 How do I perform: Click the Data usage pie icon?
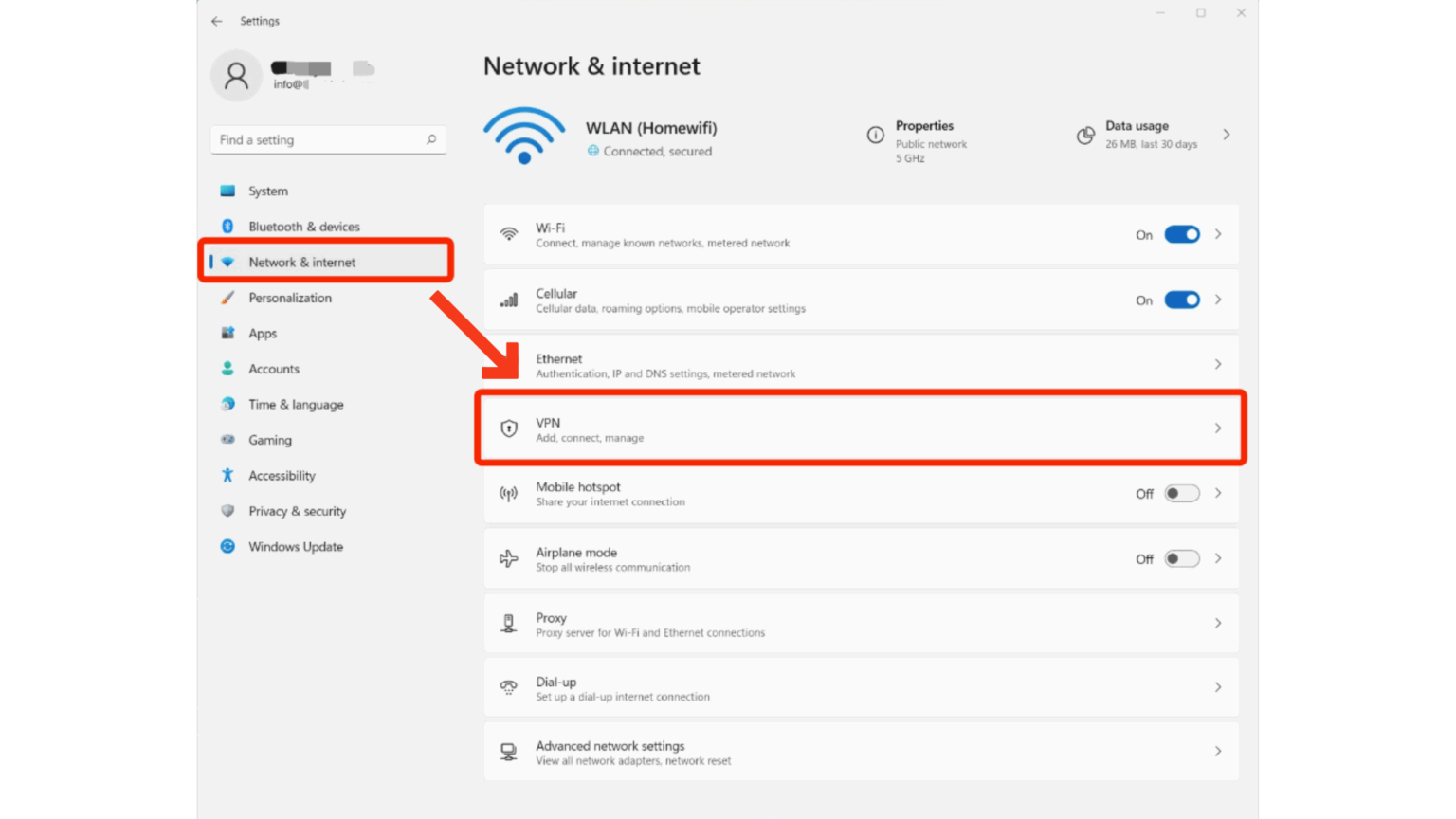(1084, 135)
